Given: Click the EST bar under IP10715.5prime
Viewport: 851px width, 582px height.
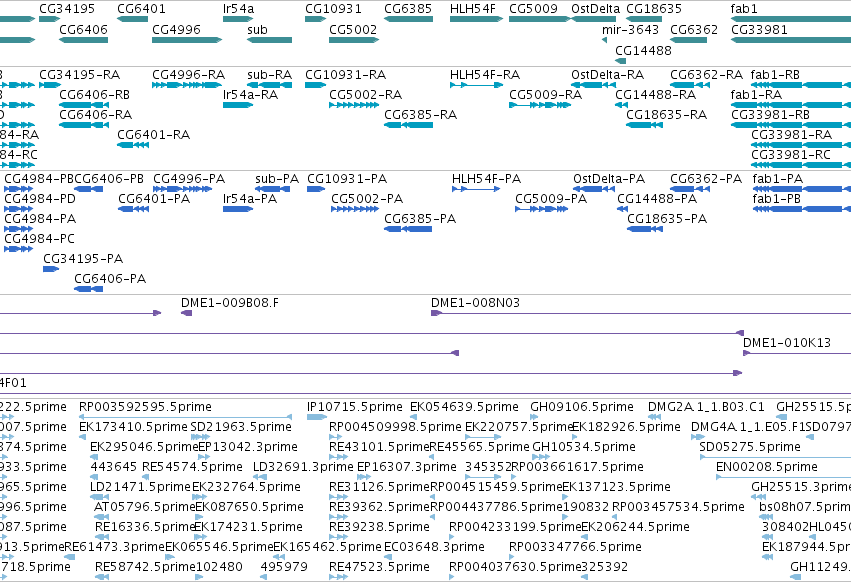Looking at the screenshot, I should click(316, 417).
